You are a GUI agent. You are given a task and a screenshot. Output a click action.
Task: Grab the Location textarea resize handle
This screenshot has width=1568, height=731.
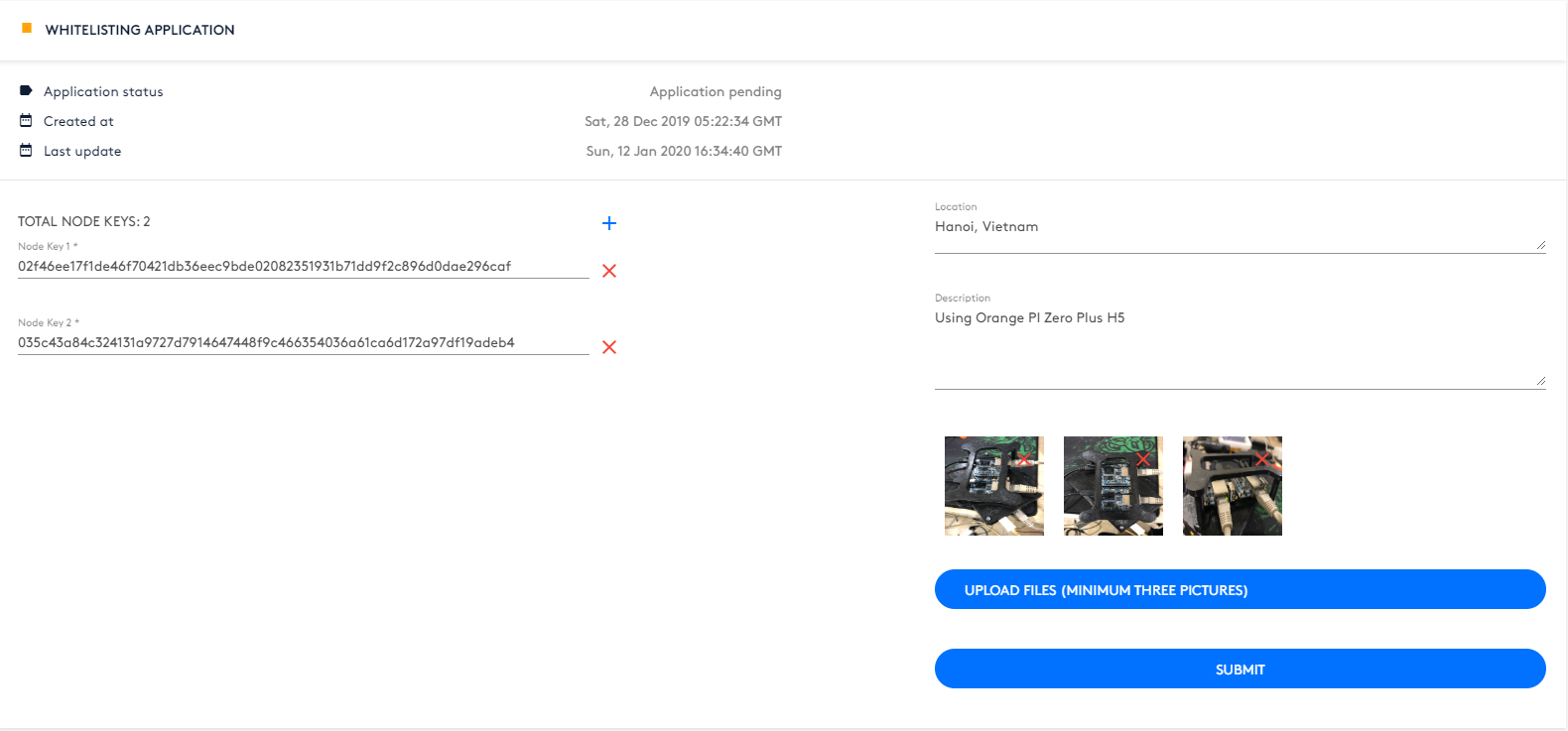click(1540, 245)
